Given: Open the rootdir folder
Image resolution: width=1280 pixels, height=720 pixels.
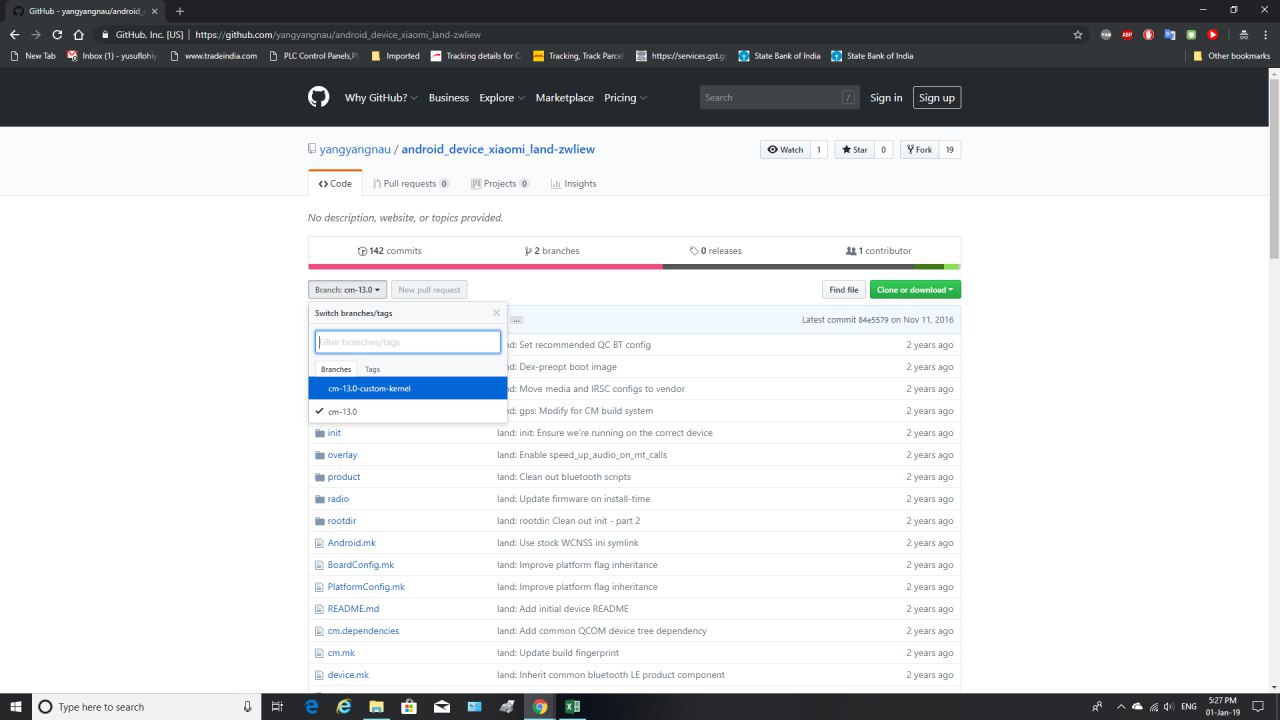Looking at the screenshot, I should [342, 521].
